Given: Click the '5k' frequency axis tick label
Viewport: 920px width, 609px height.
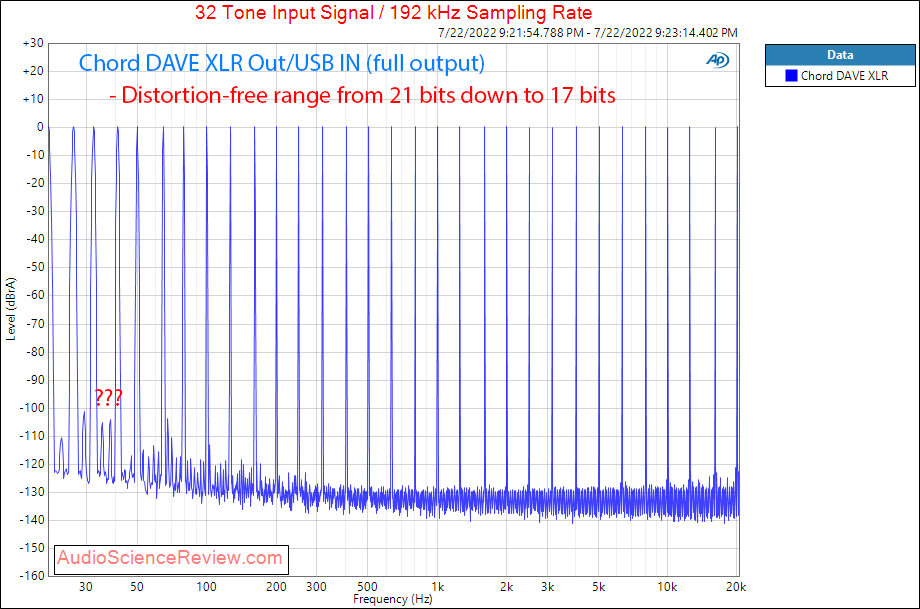Looking at the screenshot, I should click(x=598, y=587).
